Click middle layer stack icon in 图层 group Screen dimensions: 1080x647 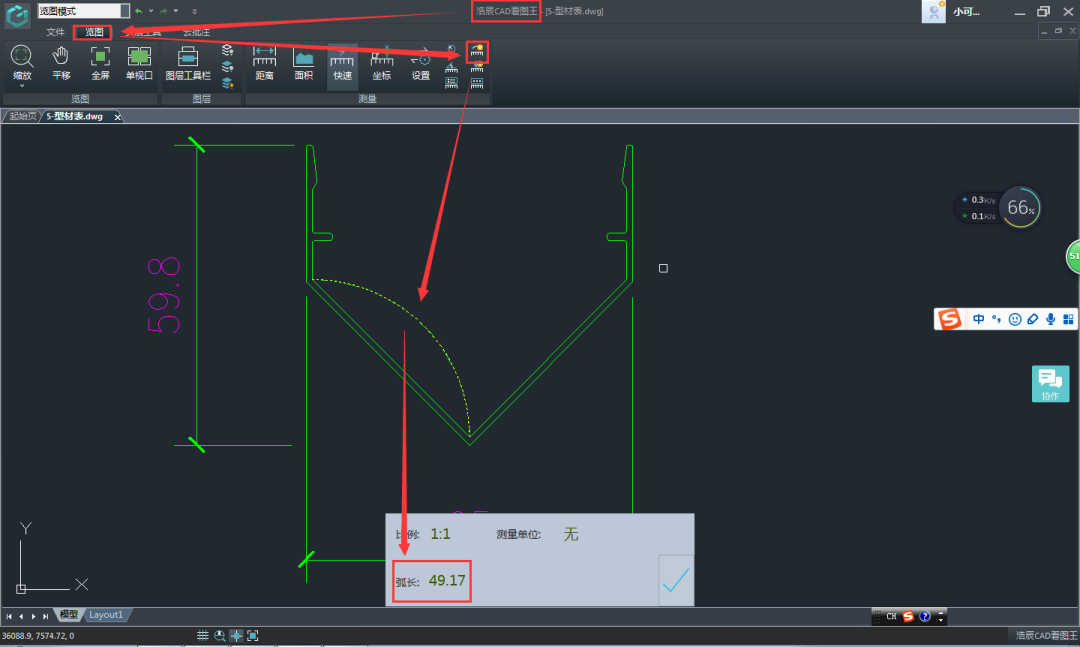click(x=227, y=67)
